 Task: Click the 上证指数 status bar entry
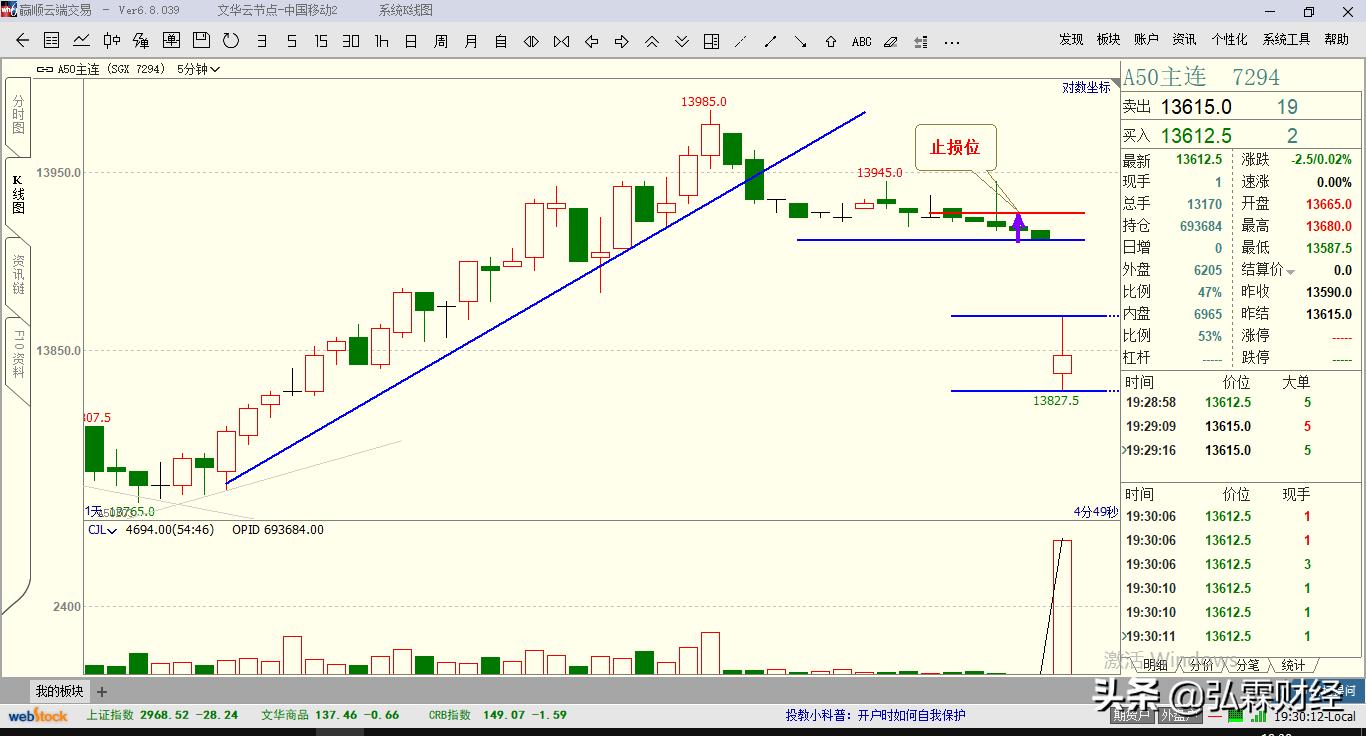tap(163, 715)
